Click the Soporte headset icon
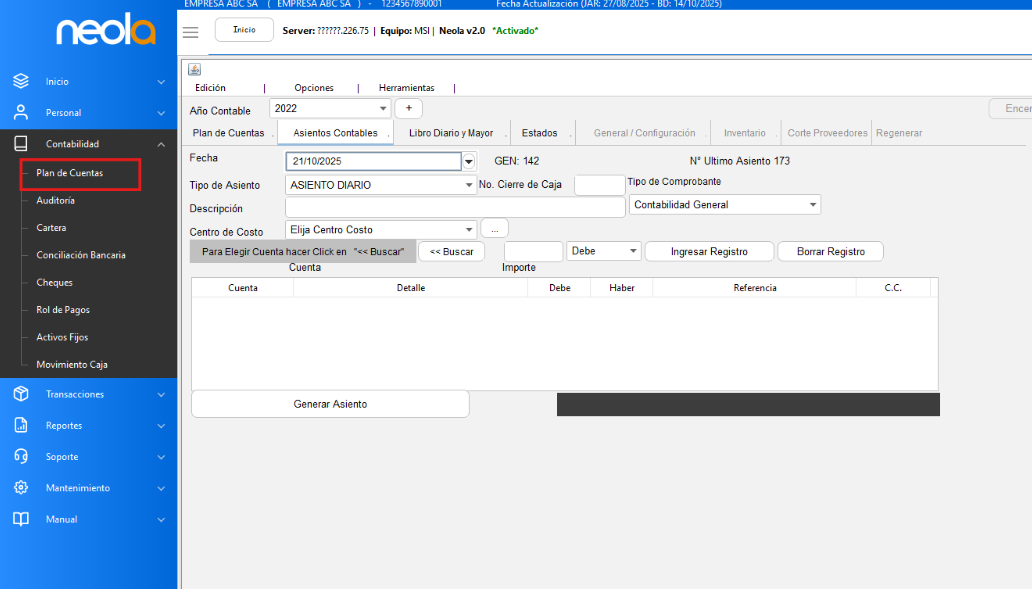 (21, 457)
